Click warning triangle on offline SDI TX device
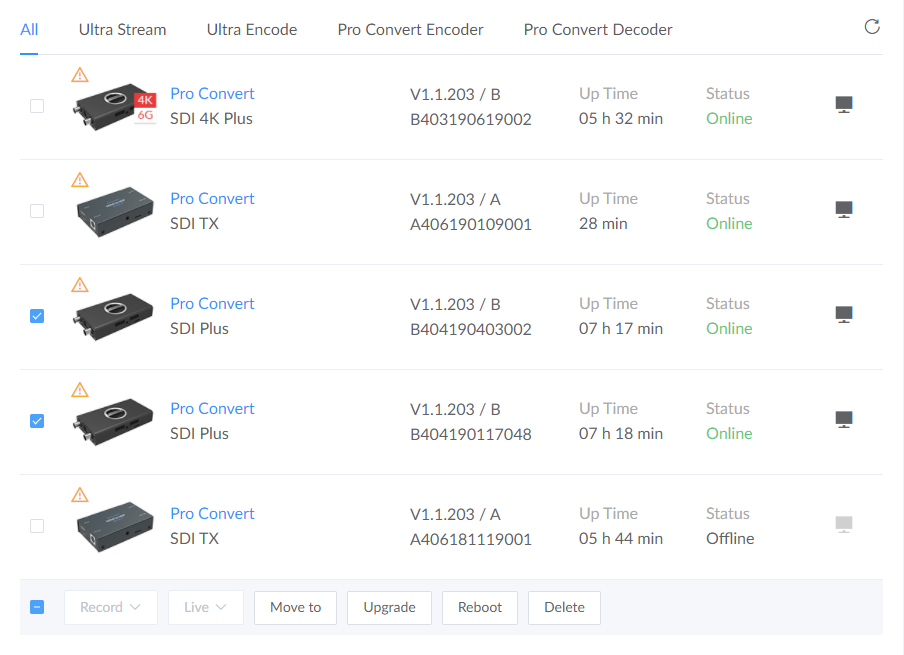Screen dimensions: 904x655 point(80,495)
